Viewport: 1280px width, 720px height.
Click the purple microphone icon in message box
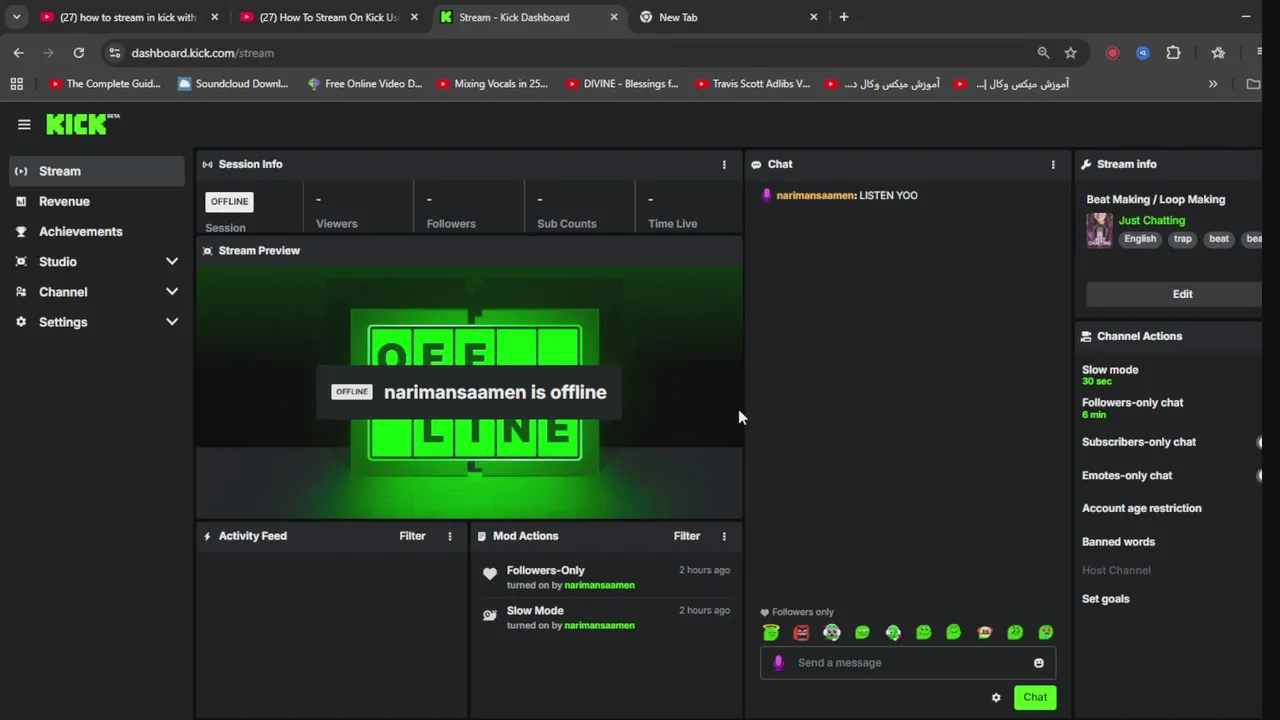tap(778, 662)
